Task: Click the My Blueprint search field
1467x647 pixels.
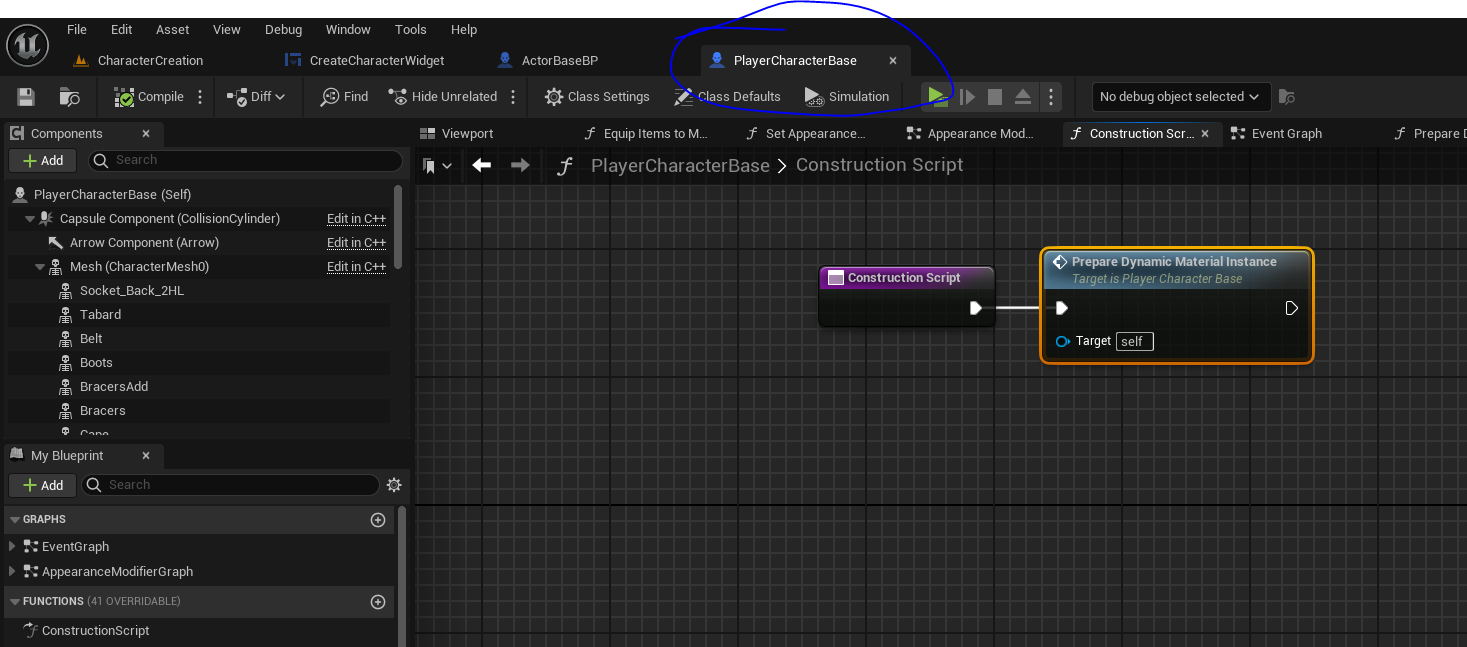Action: pyautogui.click(x=230, y=485)
